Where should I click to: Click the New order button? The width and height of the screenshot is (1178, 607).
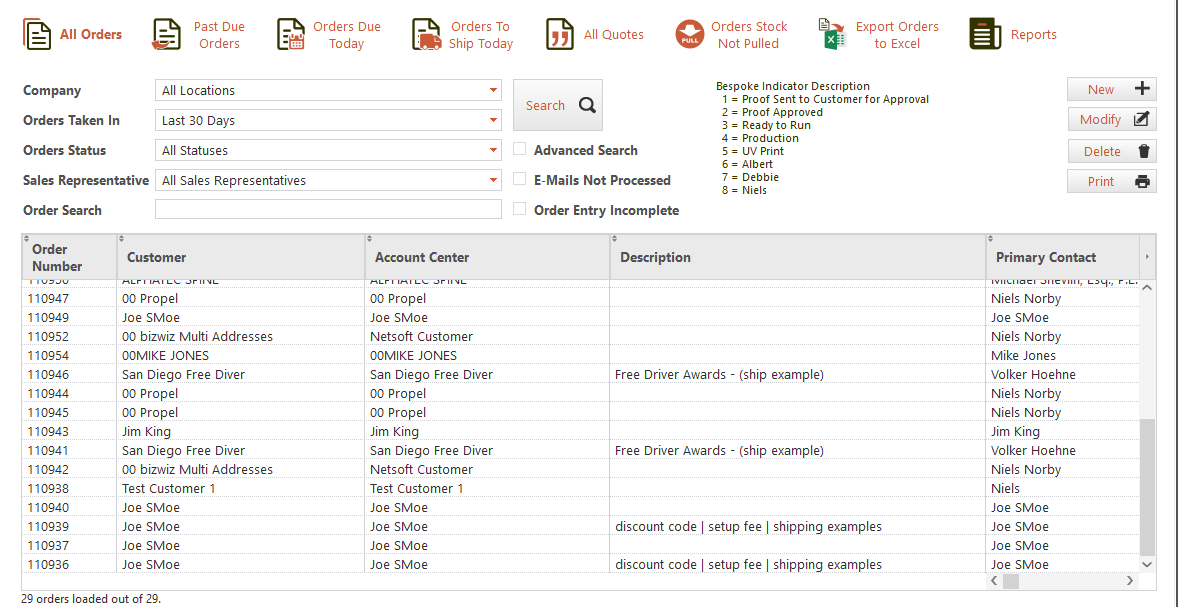pos(1111,89)
